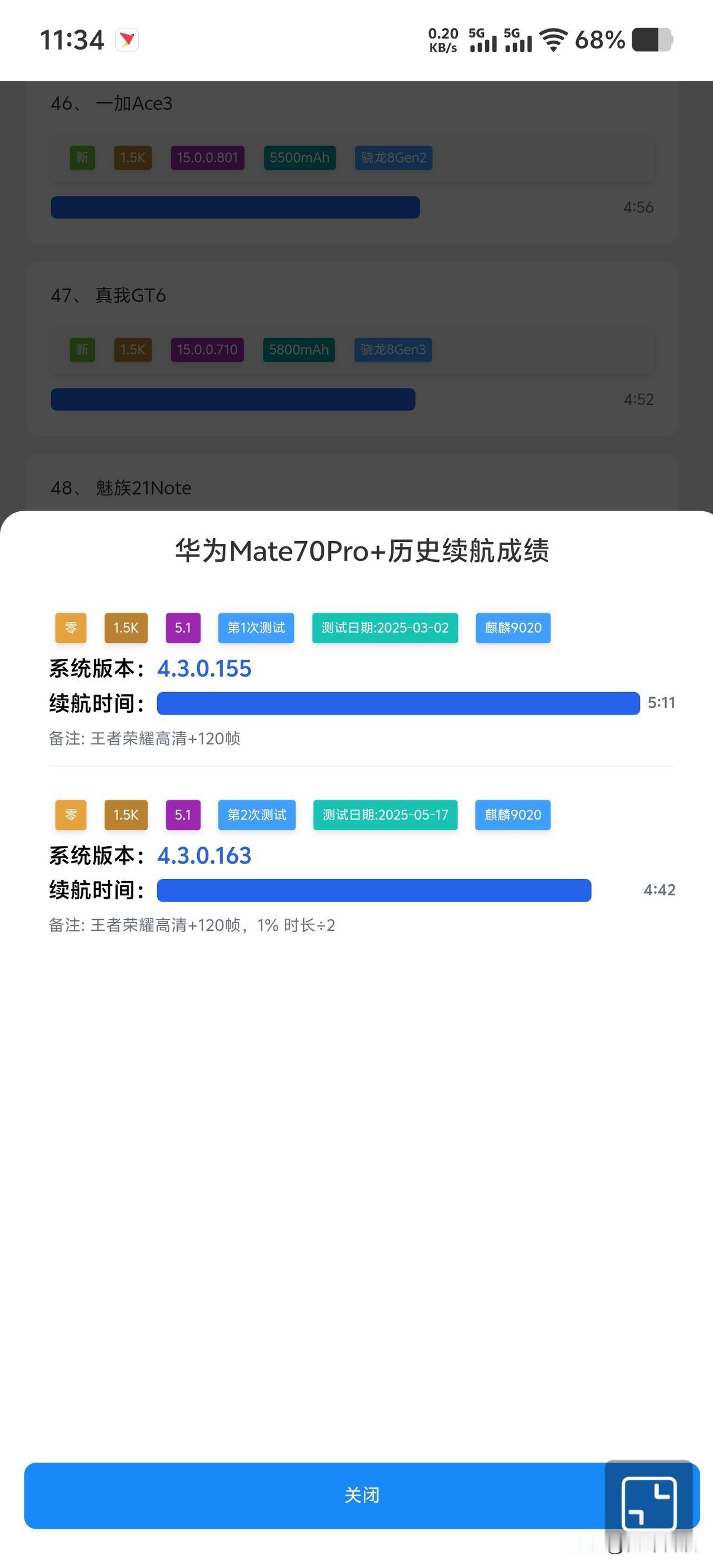Tap the Wi-Fi icon in status bar
This screenshot has width=713, height=1568.
point(554,40)
